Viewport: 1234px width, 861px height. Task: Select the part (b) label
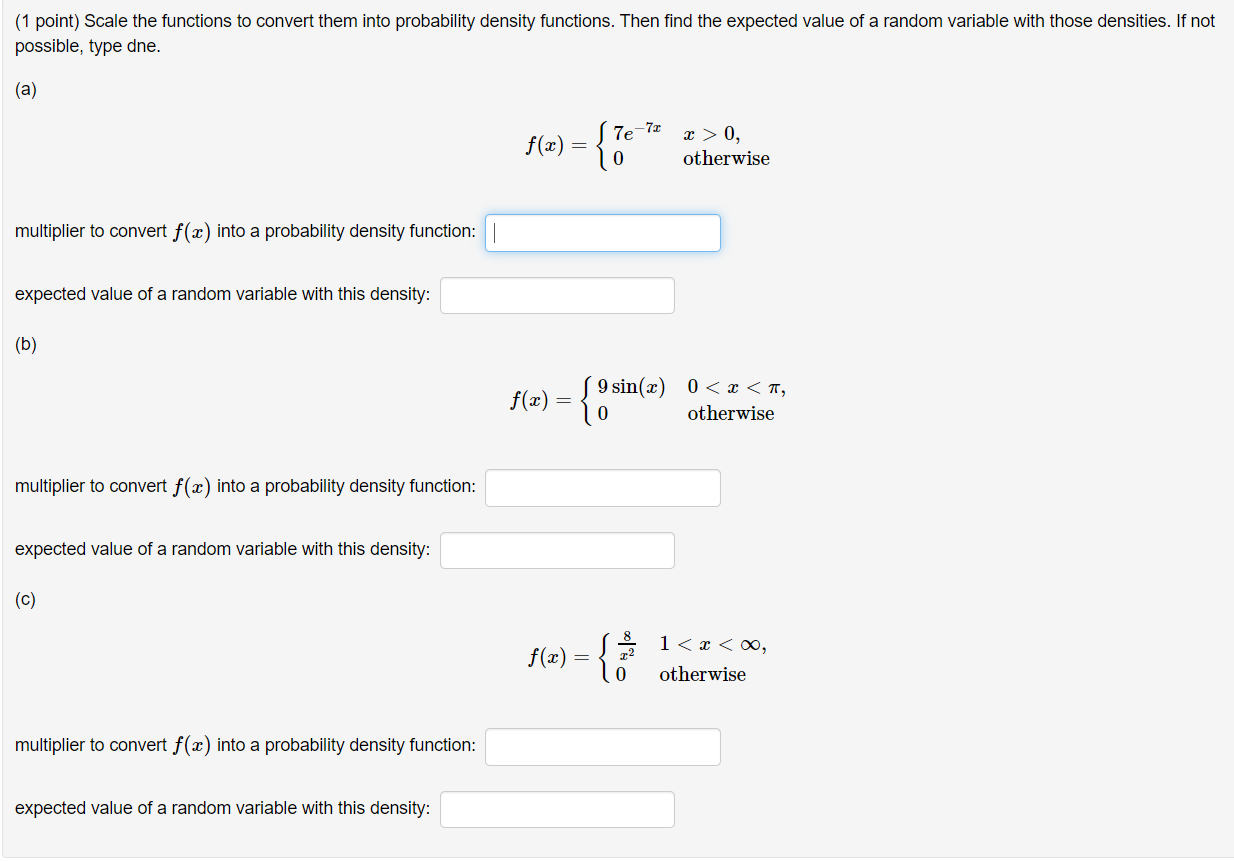(x=26, y=344)
